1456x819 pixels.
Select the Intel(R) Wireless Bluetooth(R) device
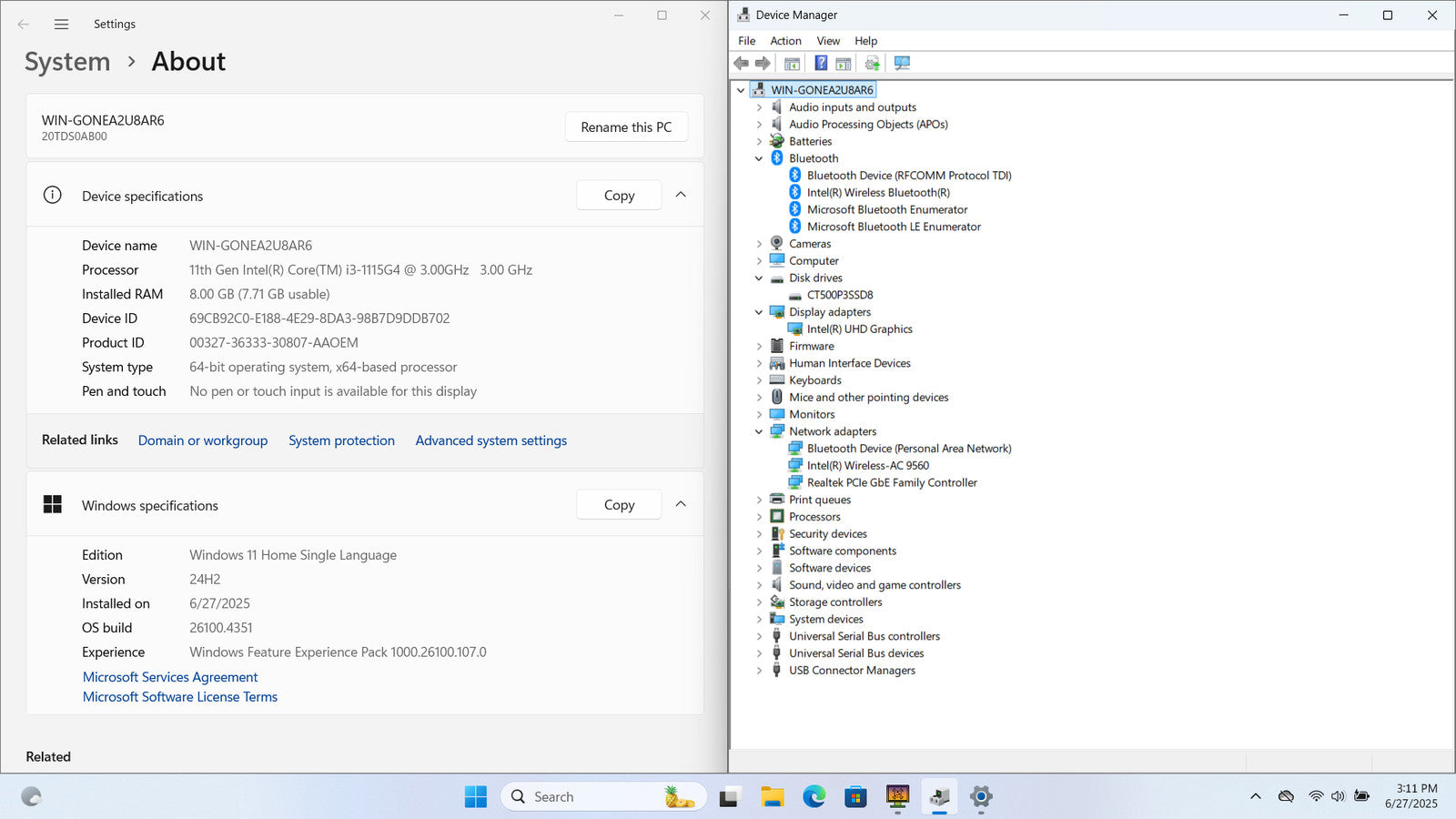tap(877, 193)
